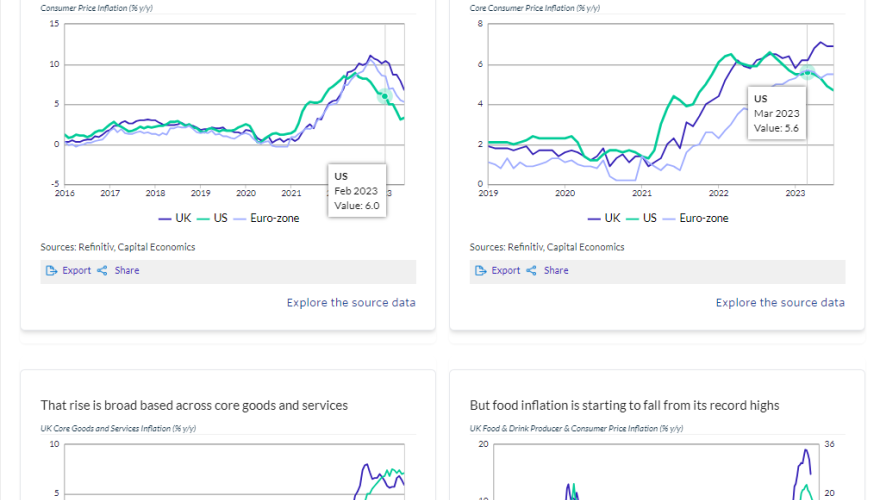The image size is (880, 500).
Task: Open left chart's Explore the source data link
Action: point(351,302)
